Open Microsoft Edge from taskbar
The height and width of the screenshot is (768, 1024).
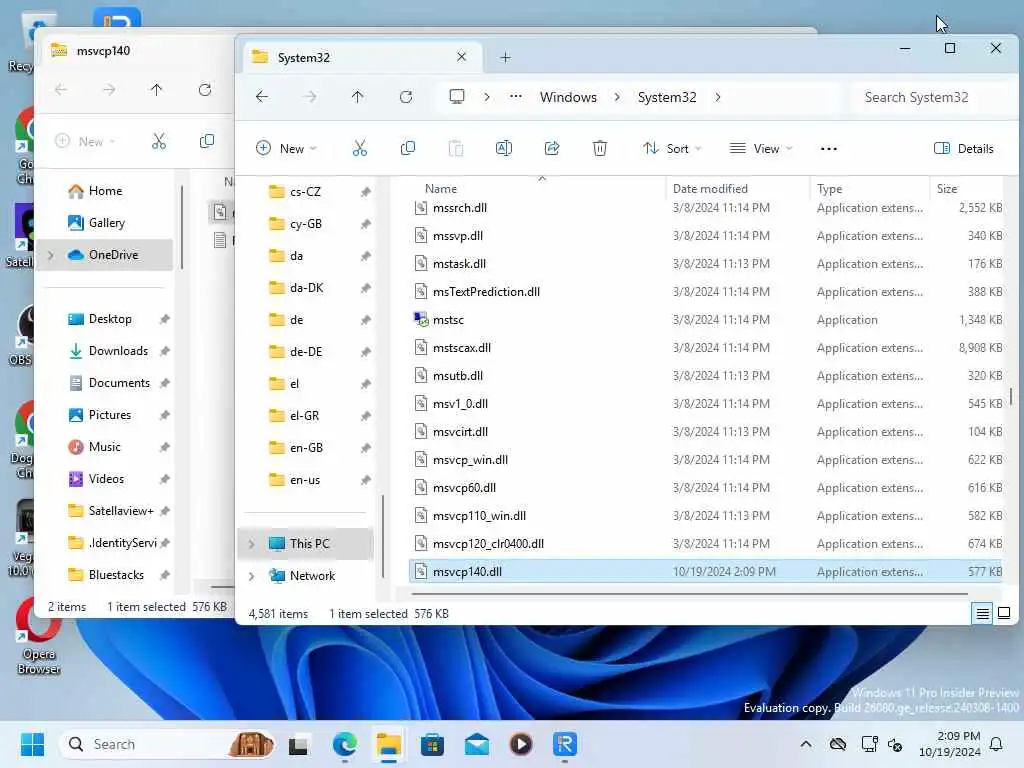pos(344,744)
